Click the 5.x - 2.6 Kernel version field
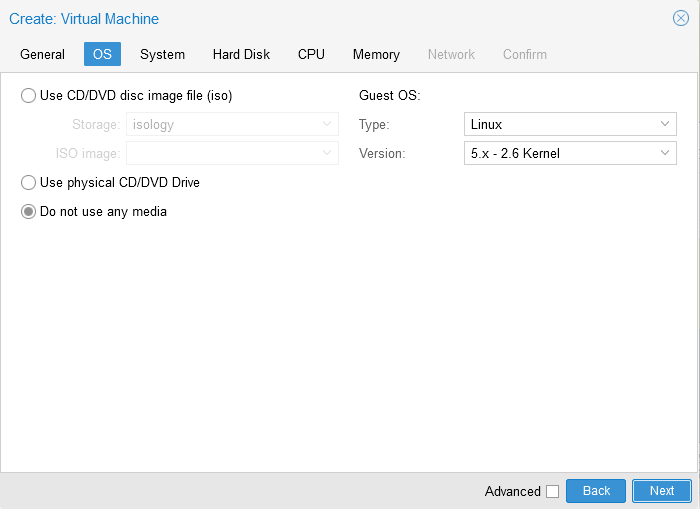The height and width of the screenshot is (509, 700). (x=560, y=153)
